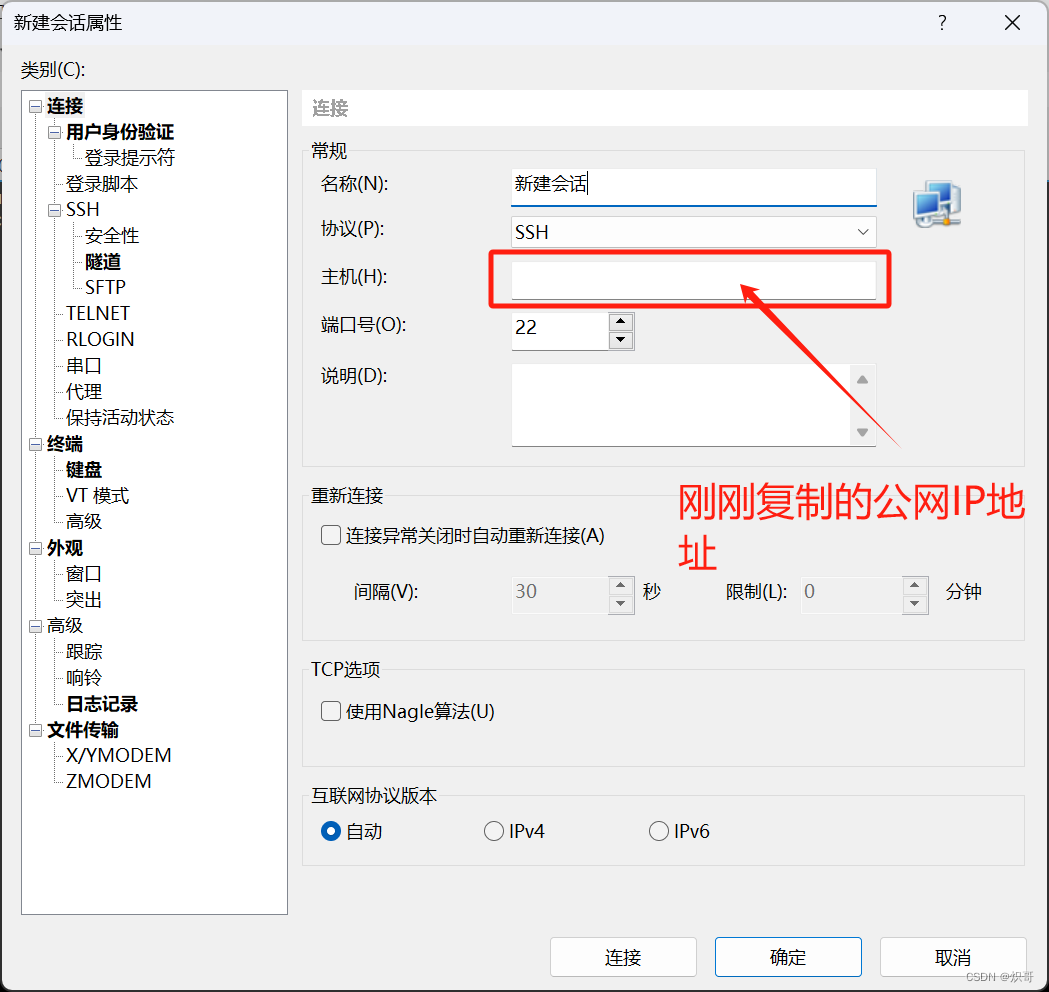Select the IPv4 radio button

point(494,830)
